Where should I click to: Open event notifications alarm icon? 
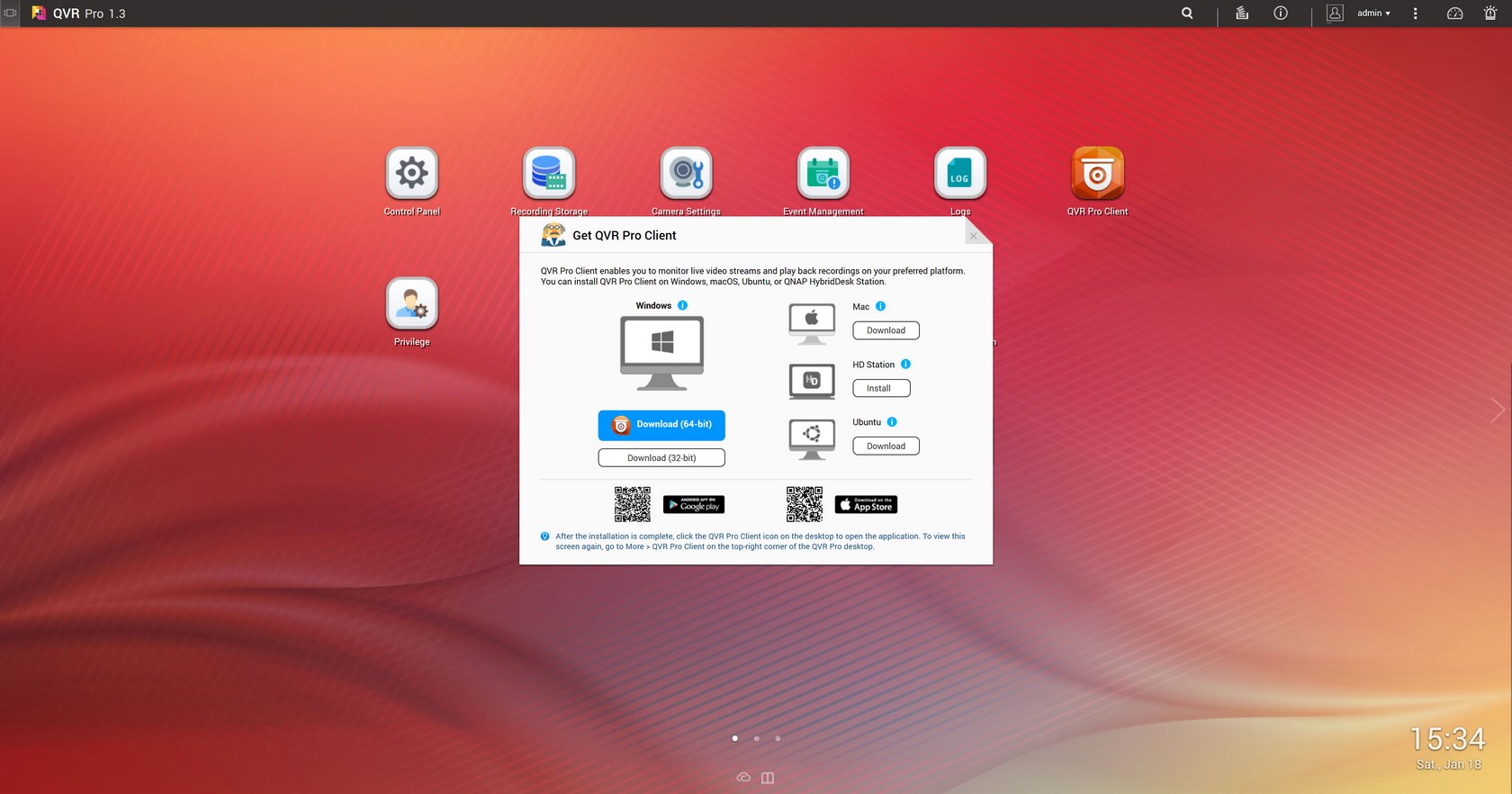pos(1490,14)
